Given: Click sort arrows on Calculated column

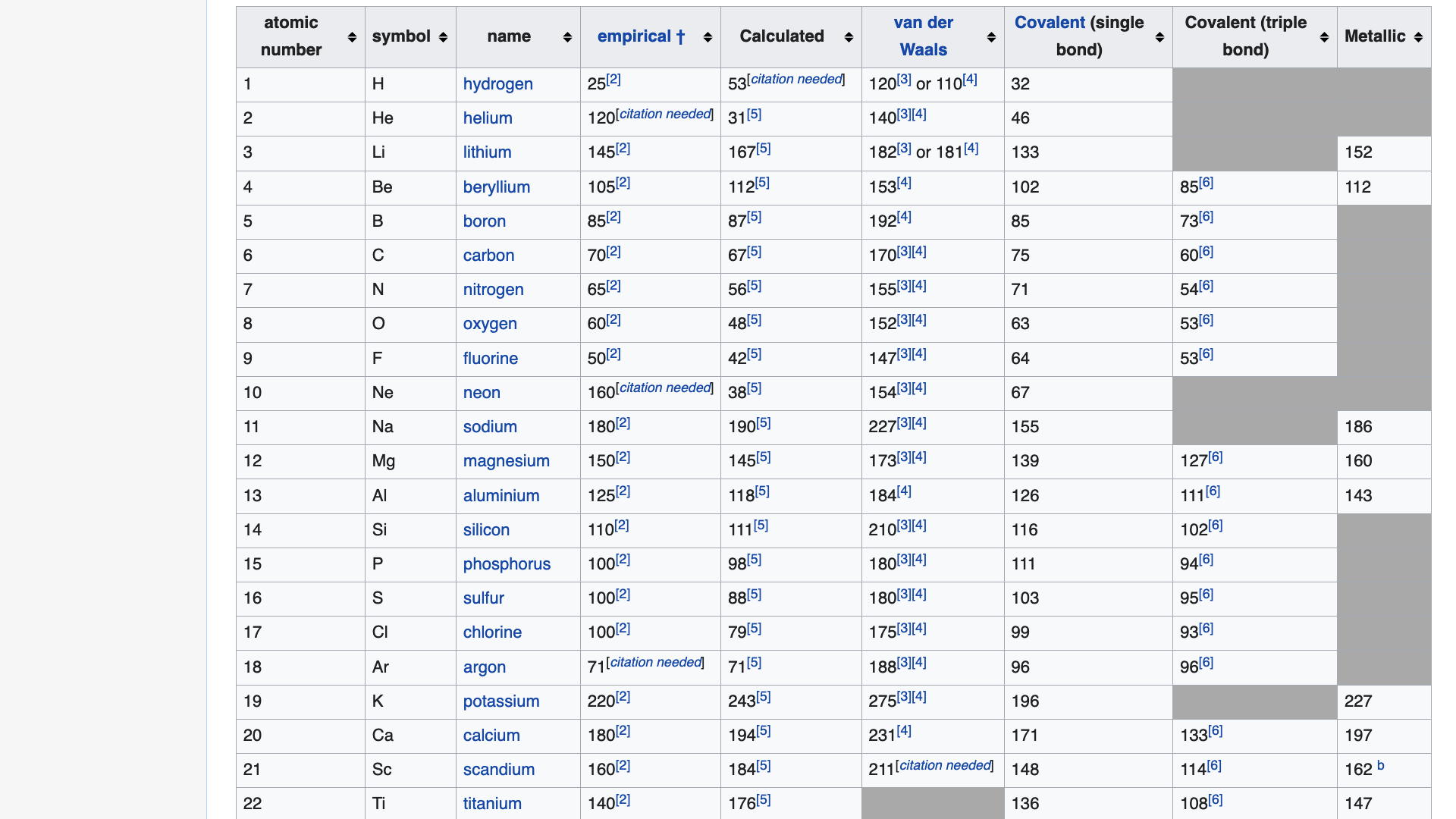Looking at the screenshot, I should [849, 37].
